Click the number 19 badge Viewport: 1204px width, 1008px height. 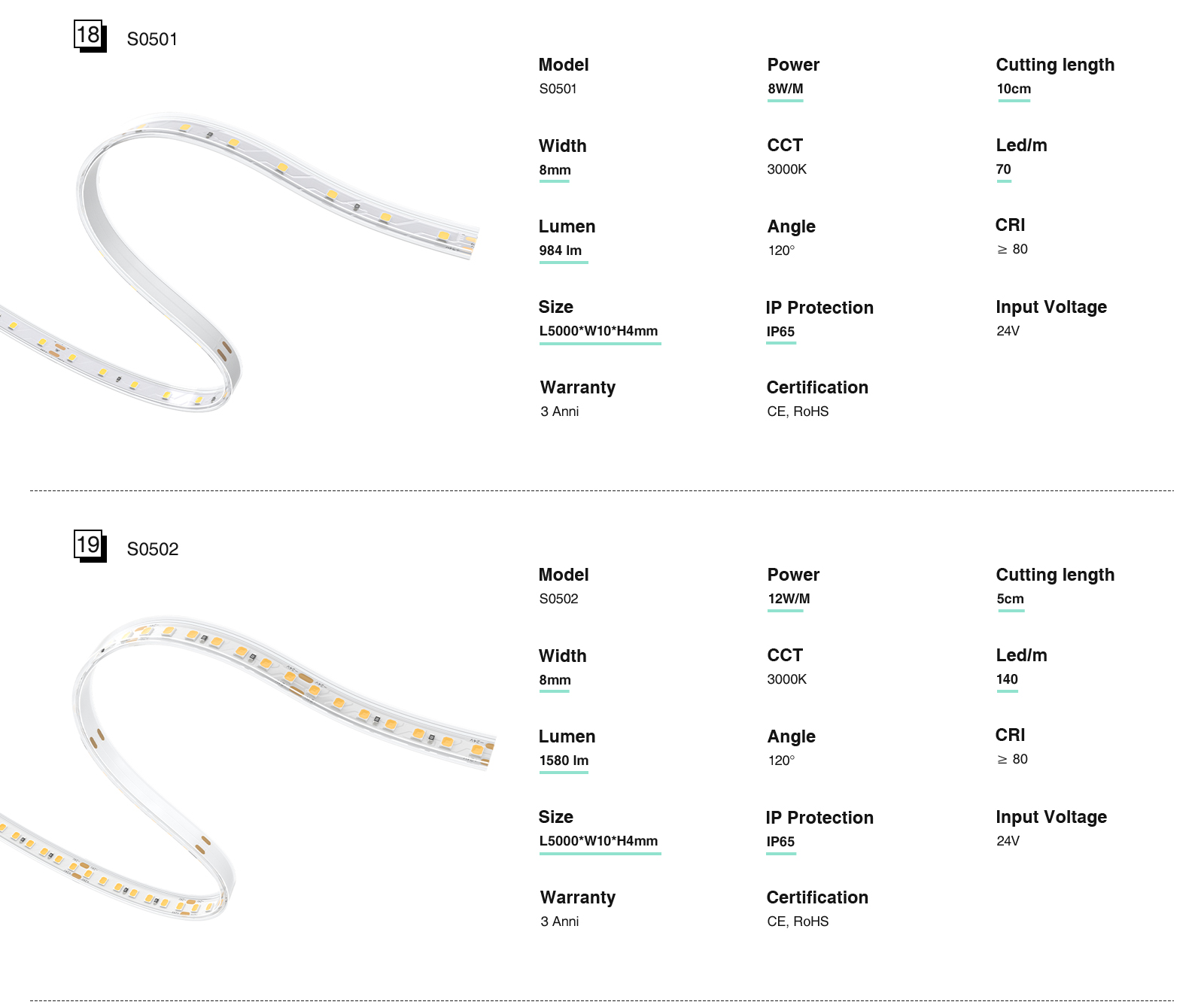click(89, 545)
